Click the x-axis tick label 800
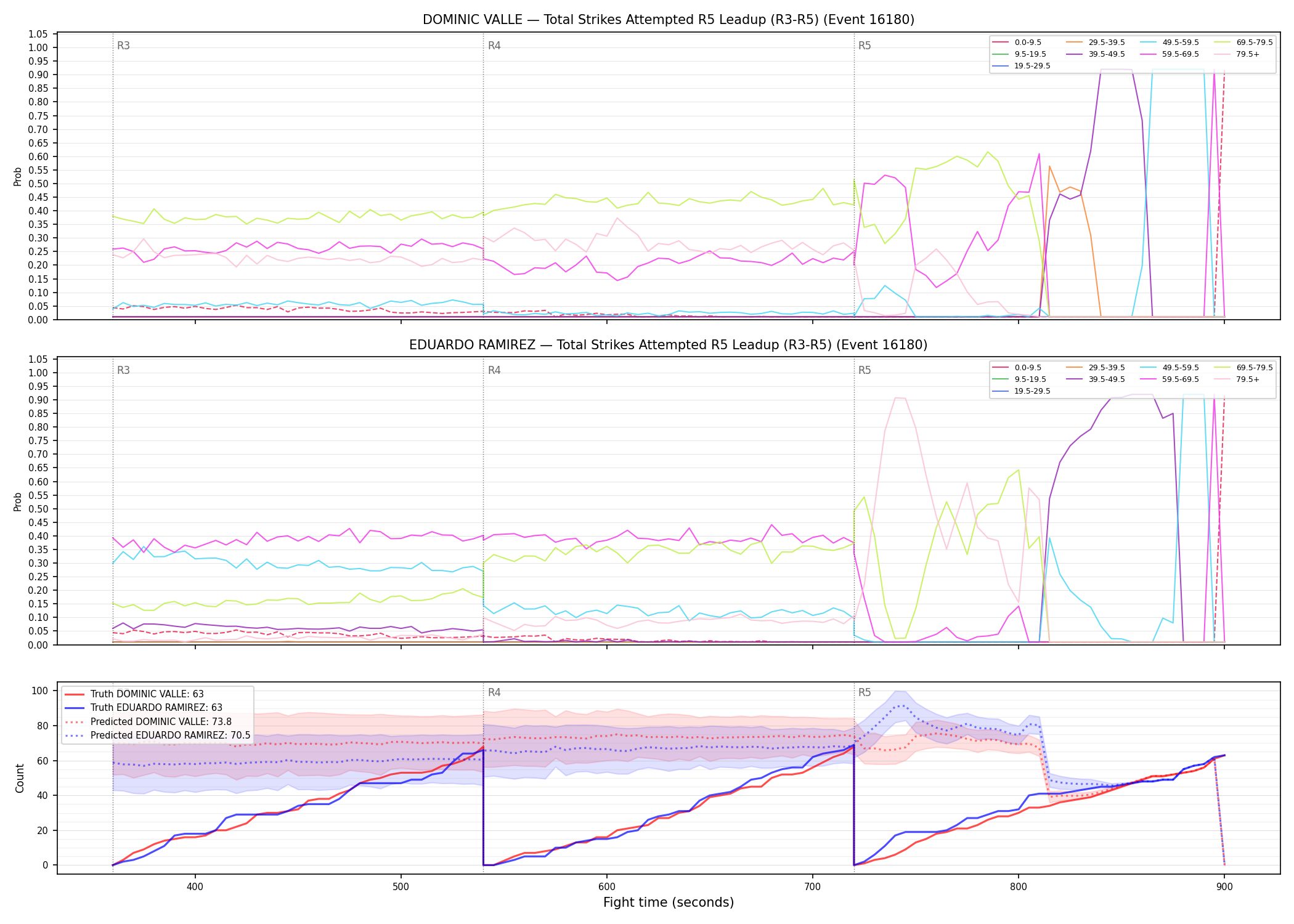The width and height of the screenshot is (1294, 924). pyautogui.click(x=1018, y=886)
